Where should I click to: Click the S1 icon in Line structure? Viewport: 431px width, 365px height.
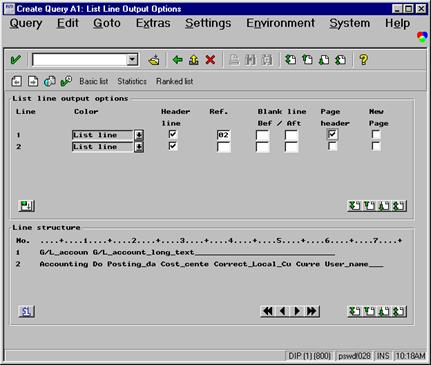(26, 312)
